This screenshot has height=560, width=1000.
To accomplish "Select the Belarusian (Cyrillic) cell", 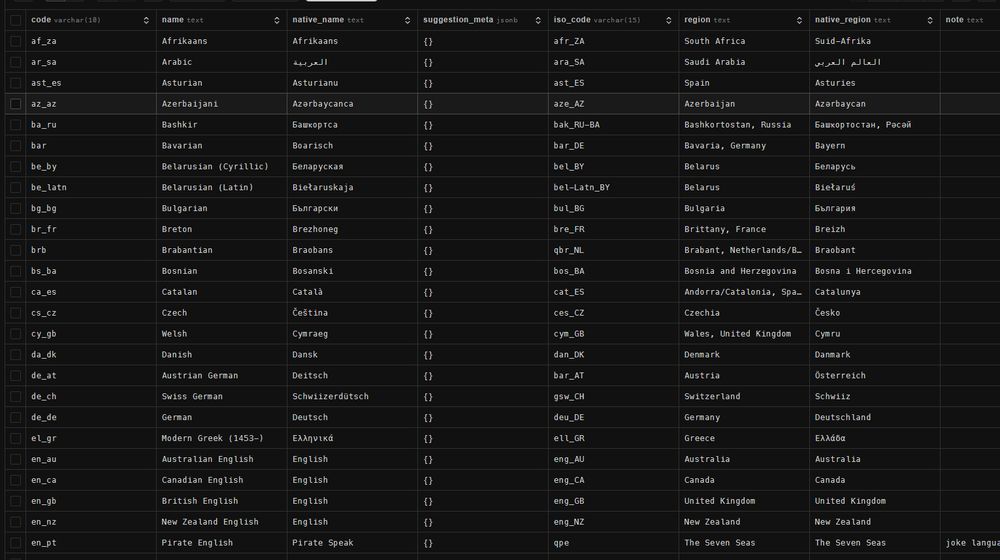I will point(221,166).
